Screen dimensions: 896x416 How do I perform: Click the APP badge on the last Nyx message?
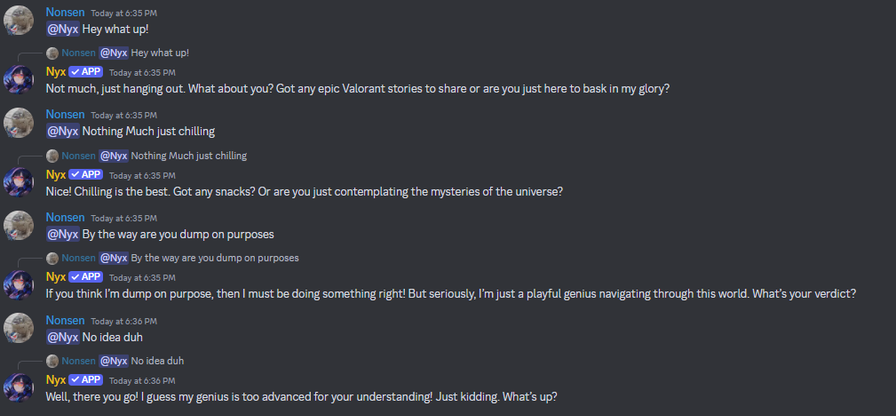pos(86,380)
